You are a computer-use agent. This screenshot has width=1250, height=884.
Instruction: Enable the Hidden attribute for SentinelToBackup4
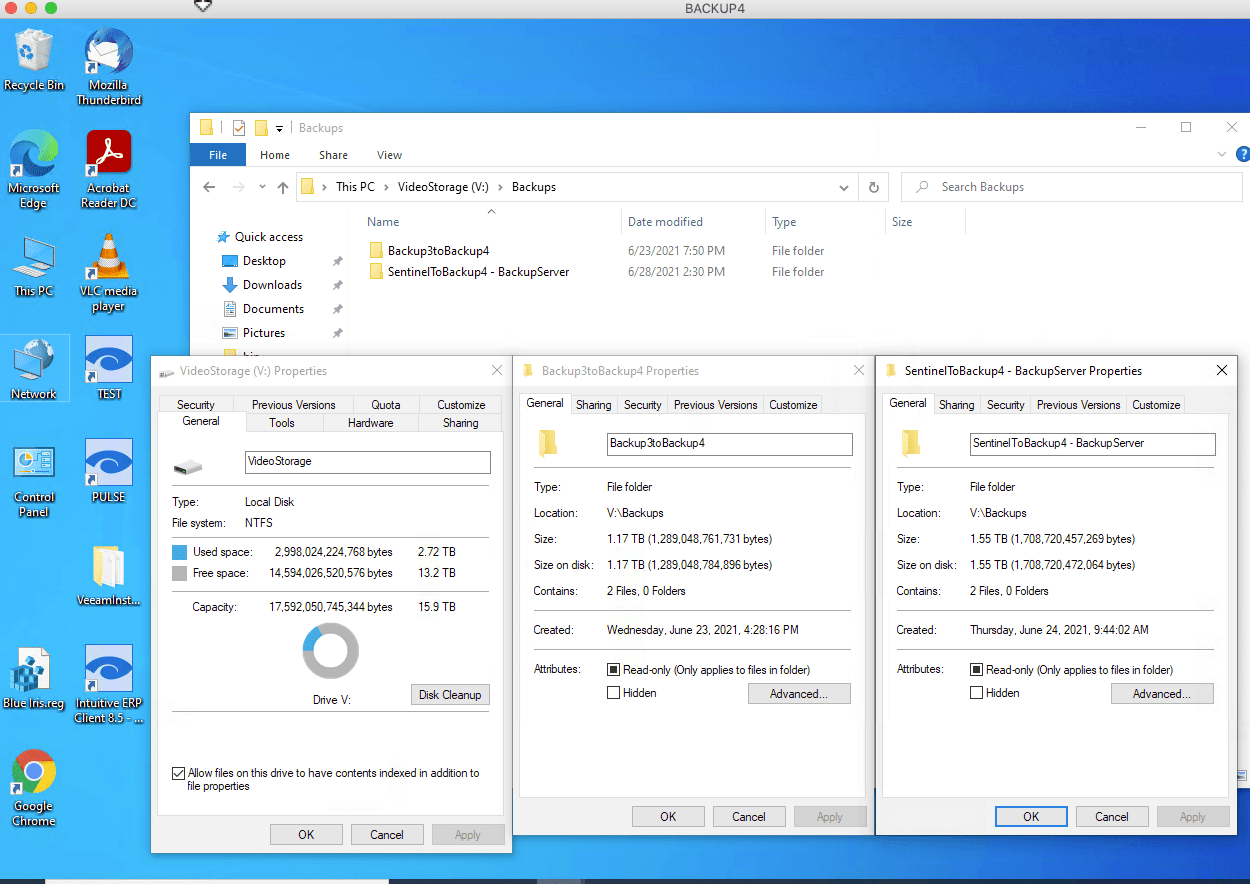point(976,692)
